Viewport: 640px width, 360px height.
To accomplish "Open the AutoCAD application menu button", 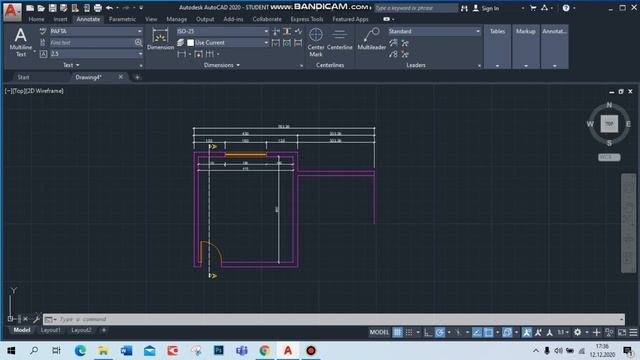I will pos(12,11).
